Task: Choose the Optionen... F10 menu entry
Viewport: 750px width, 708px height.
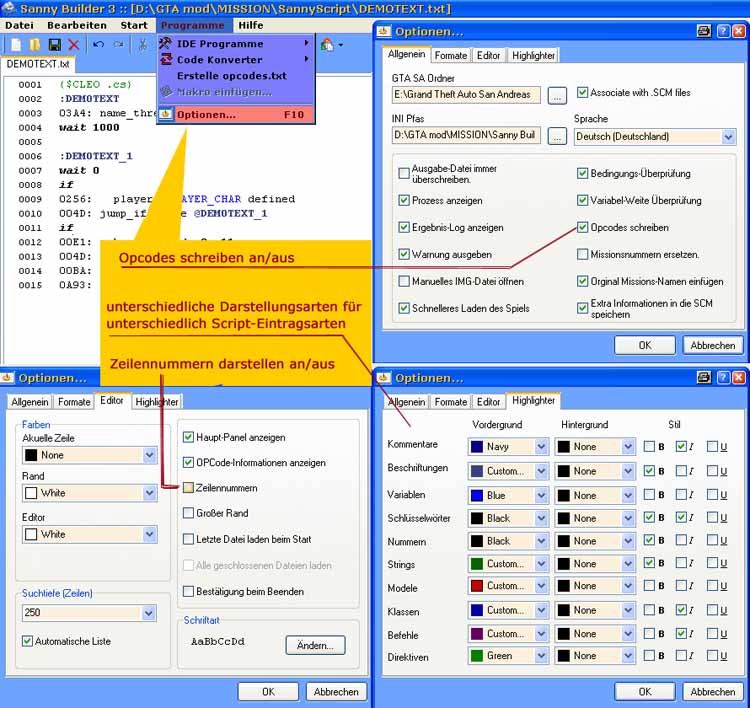Action: coord(236,114)
